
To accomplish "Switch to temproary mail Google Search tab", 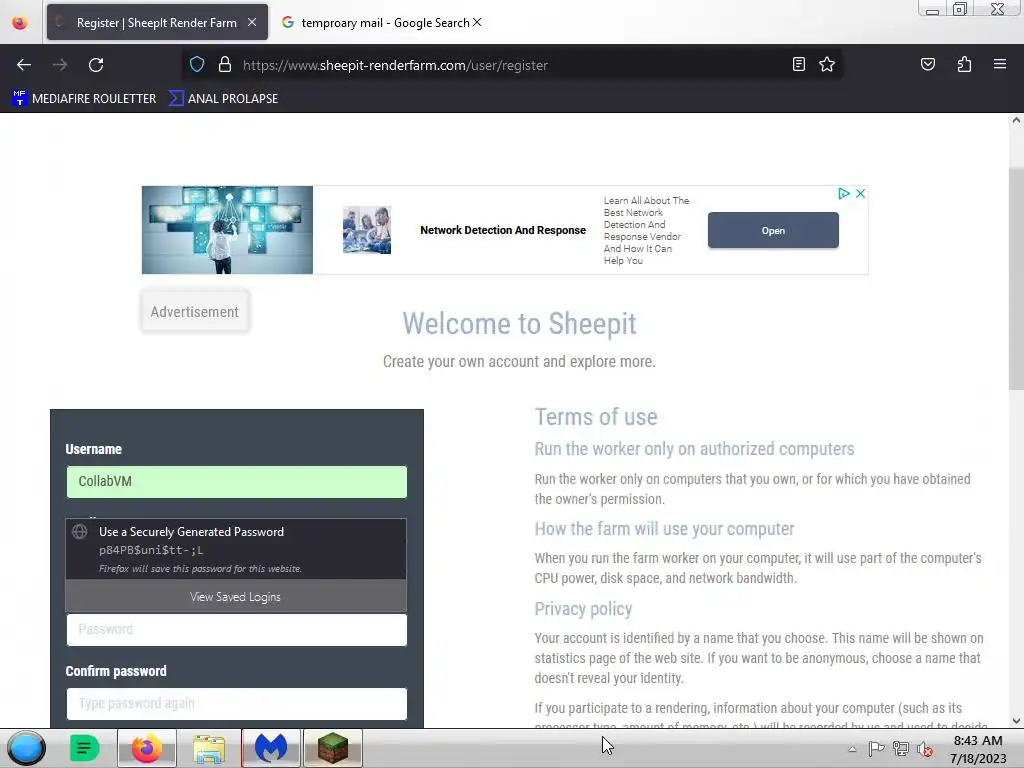I will click(x=385, y=22).
